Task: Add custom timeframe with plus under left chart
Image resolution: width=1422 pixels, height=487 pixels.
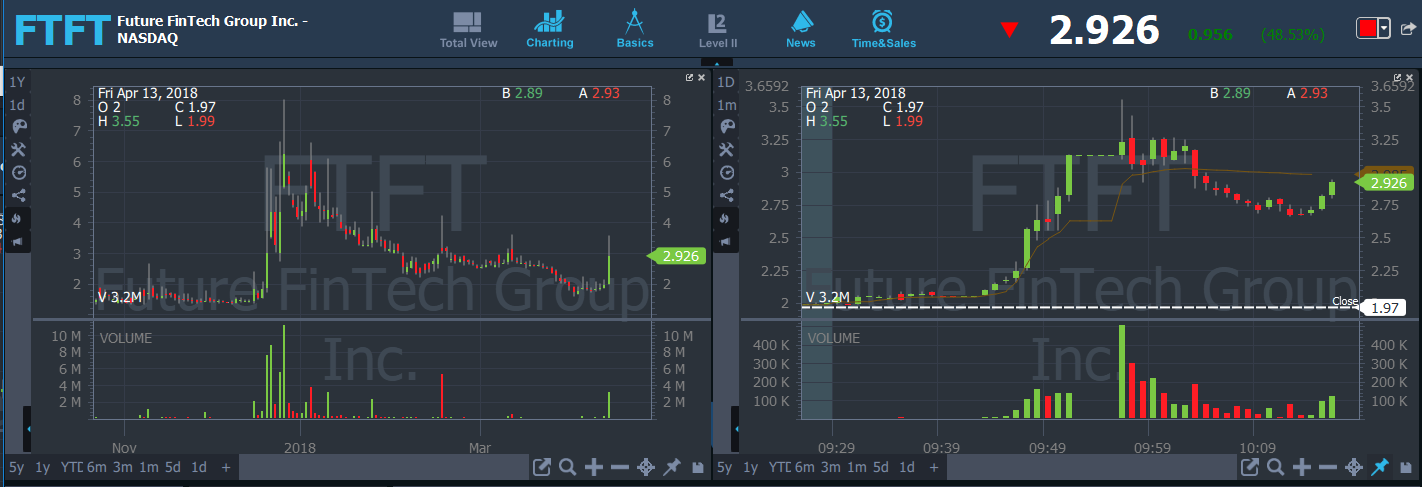Action: [x=226, y=467]
